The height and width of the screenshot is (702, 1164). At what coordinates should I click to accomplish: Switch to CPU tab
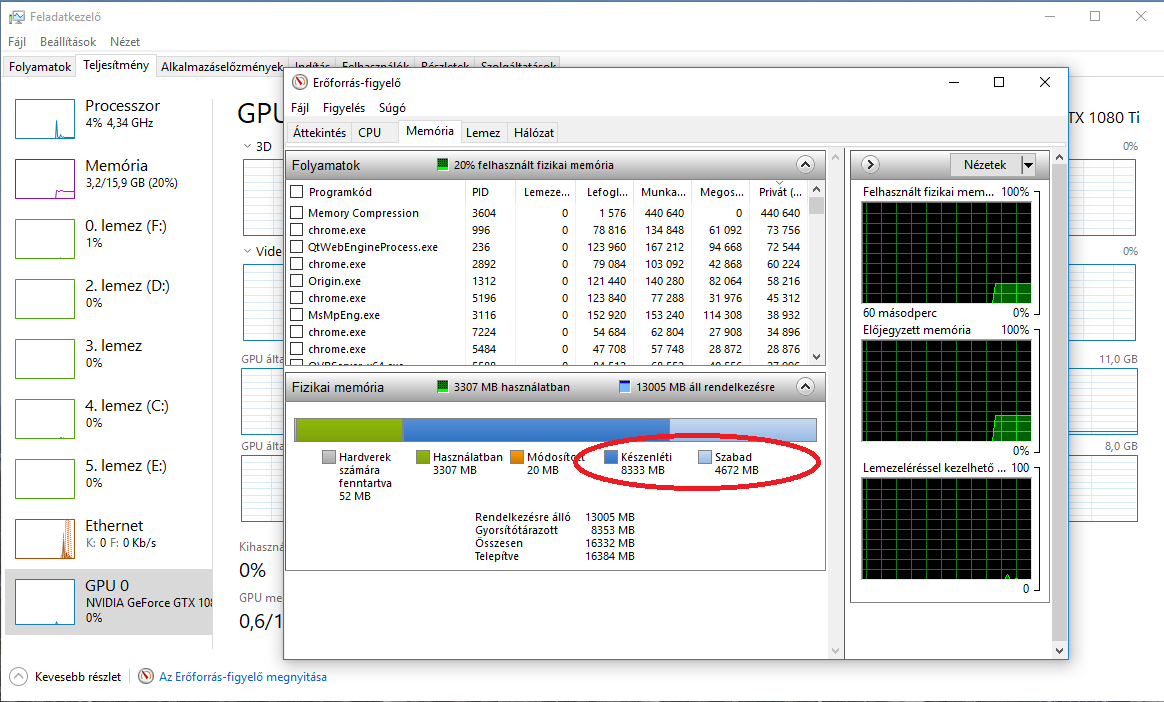370,133
